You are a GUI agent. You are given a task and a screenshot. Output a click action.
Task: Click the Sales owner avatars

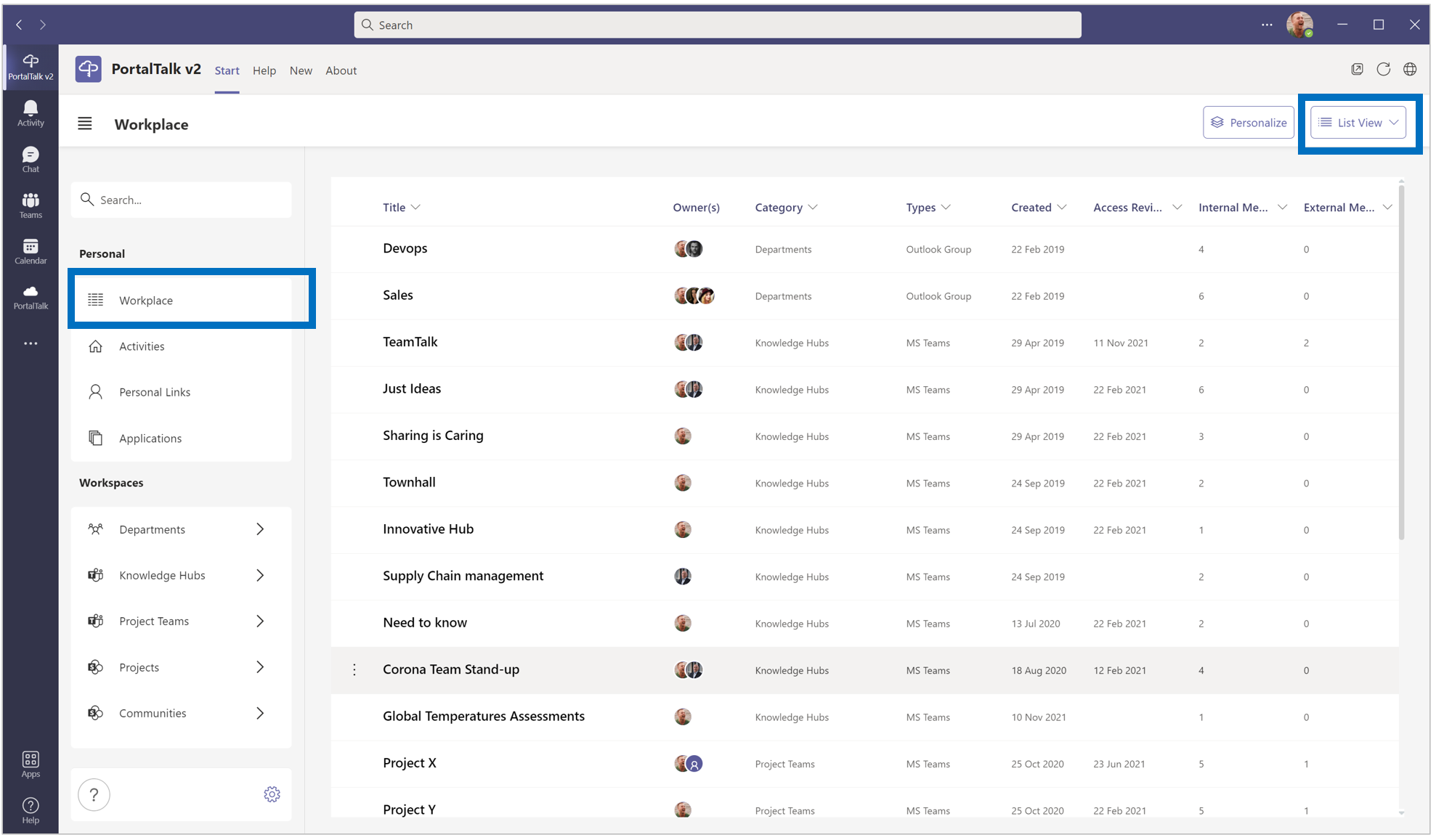point(694,295)
